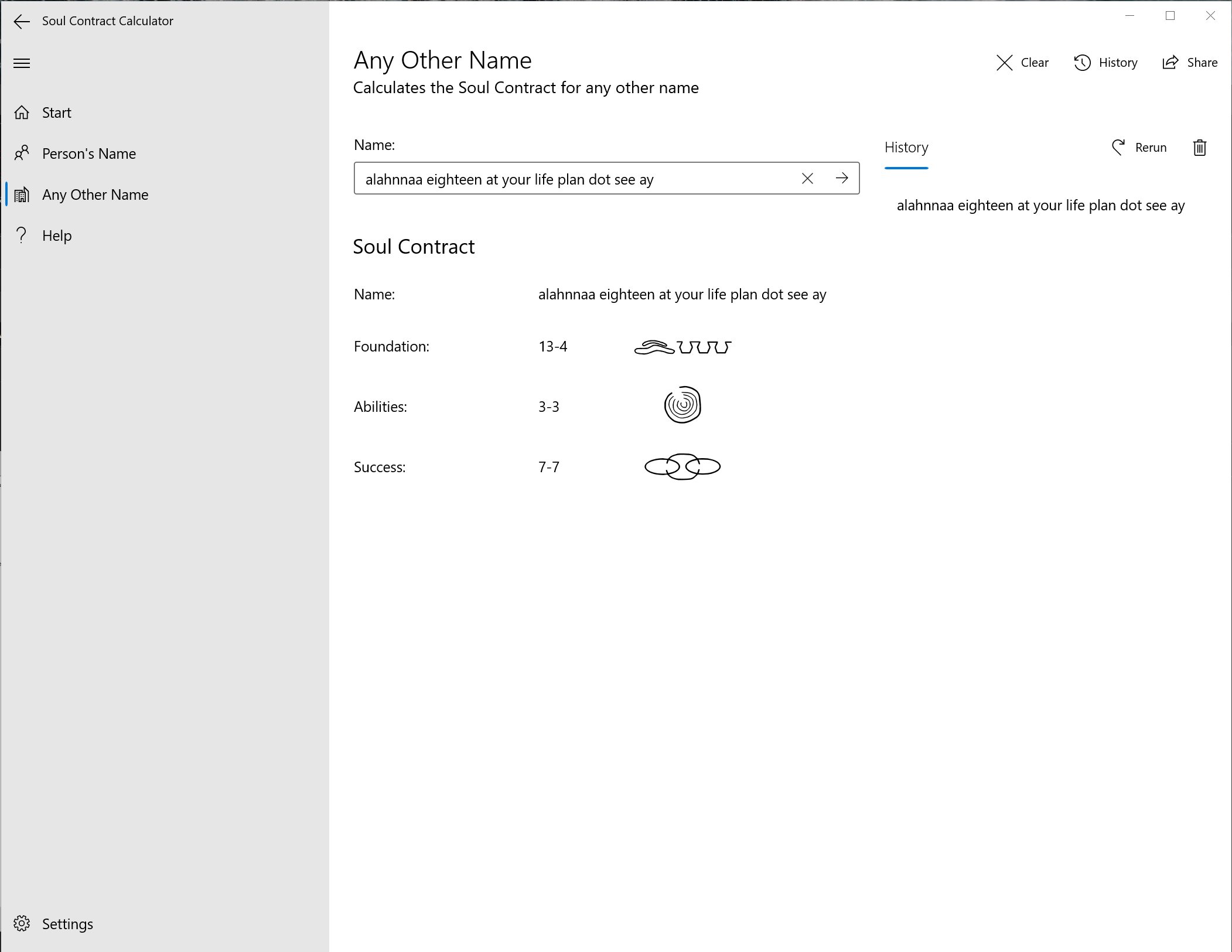The width and height of the screenshot is (1232, 952).
Task: Open the Start home page
Action: (x=56, y=112)
